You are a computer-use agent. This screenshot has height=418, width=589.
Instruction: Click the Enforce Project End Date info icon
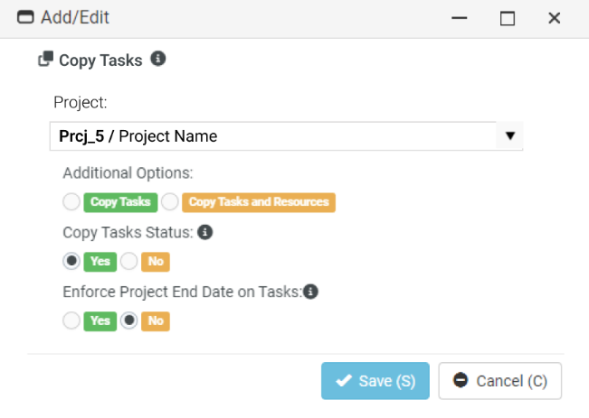pos(311,291)
